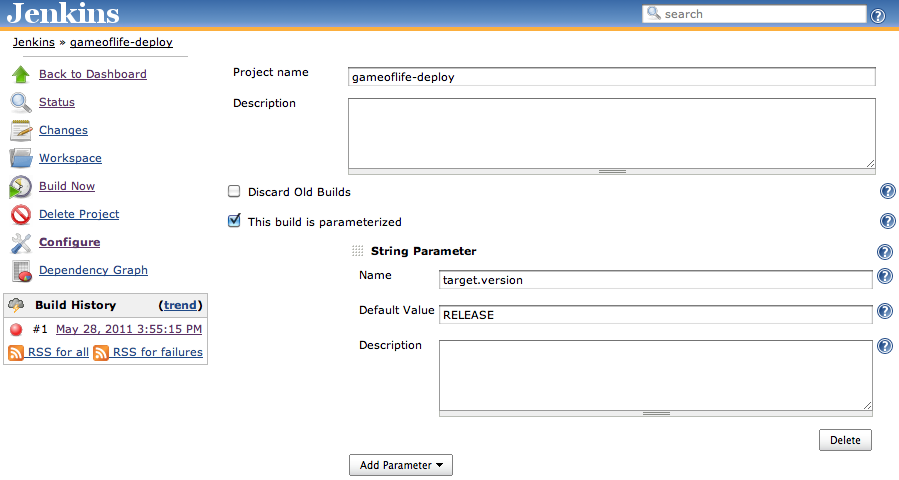
Task: Click the Build History weather icon
Action: (x=16, y=305)
